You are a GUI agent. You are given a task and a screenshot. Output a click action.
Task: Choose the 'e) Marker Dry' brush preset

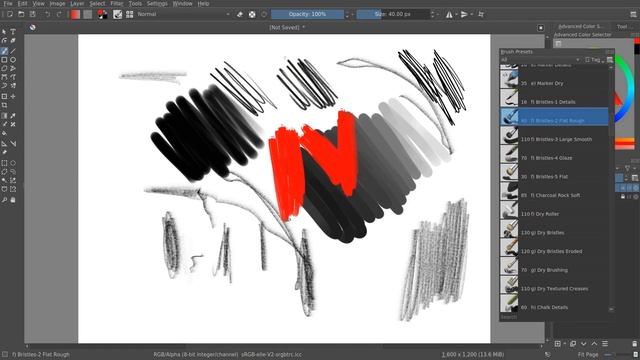pyautogui.click(x=554, y=79)
